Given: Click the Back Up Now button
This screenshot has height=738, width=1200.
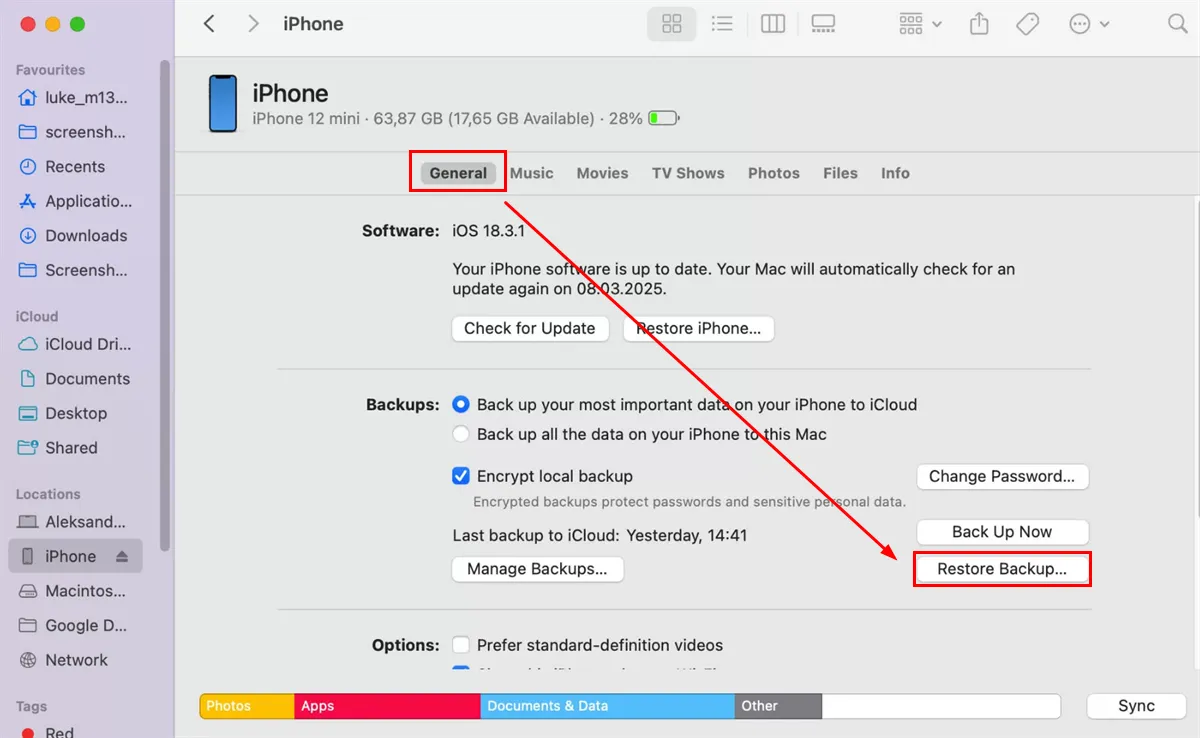Looking at the screenshot, I should (x=1001, y=532).
